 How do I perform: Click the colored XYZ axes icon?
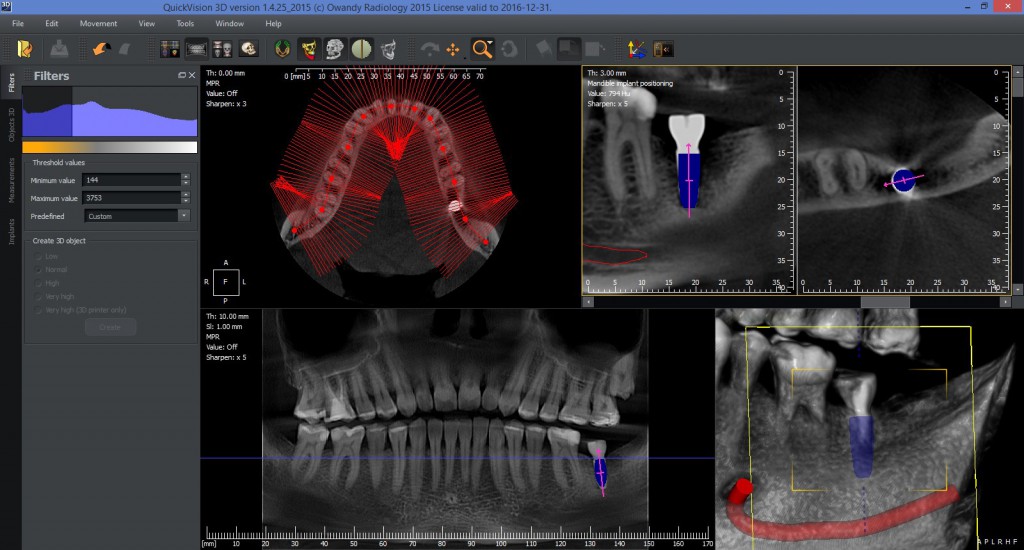pyautogui.click(x=635, y=48)
